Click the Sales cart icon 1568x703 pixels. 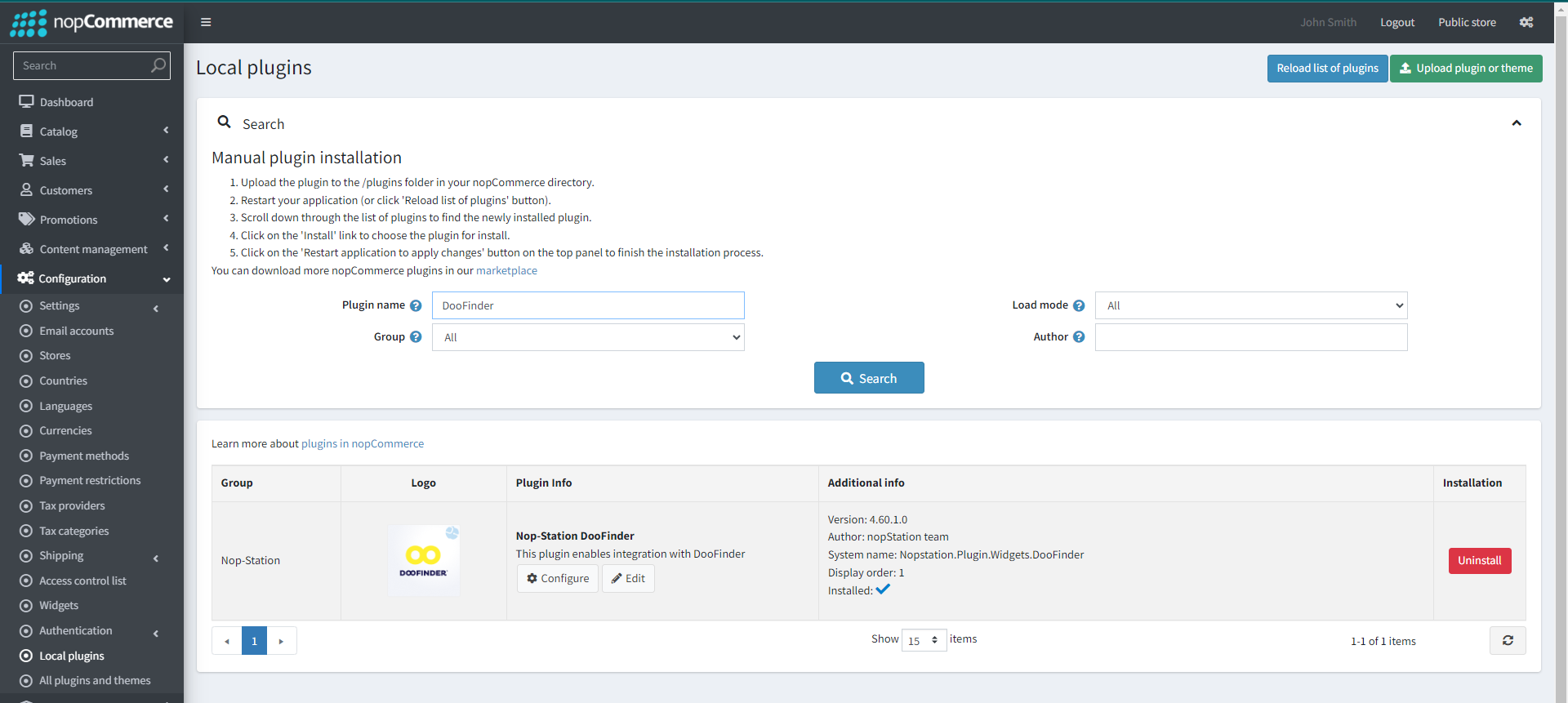[x=26, y=161]
